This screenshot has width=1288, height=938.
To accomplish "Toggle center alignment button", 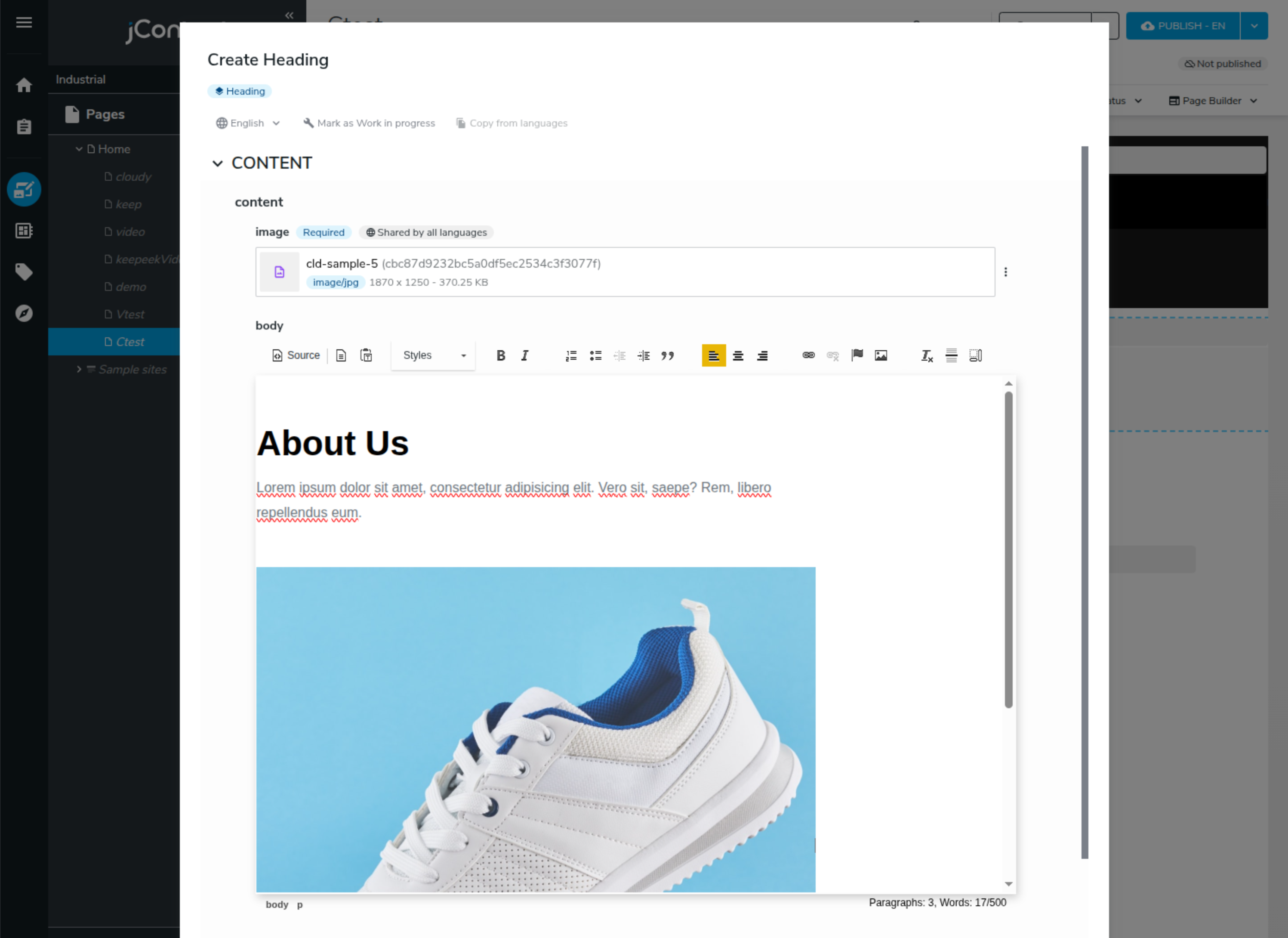I will tap(738, 356).
